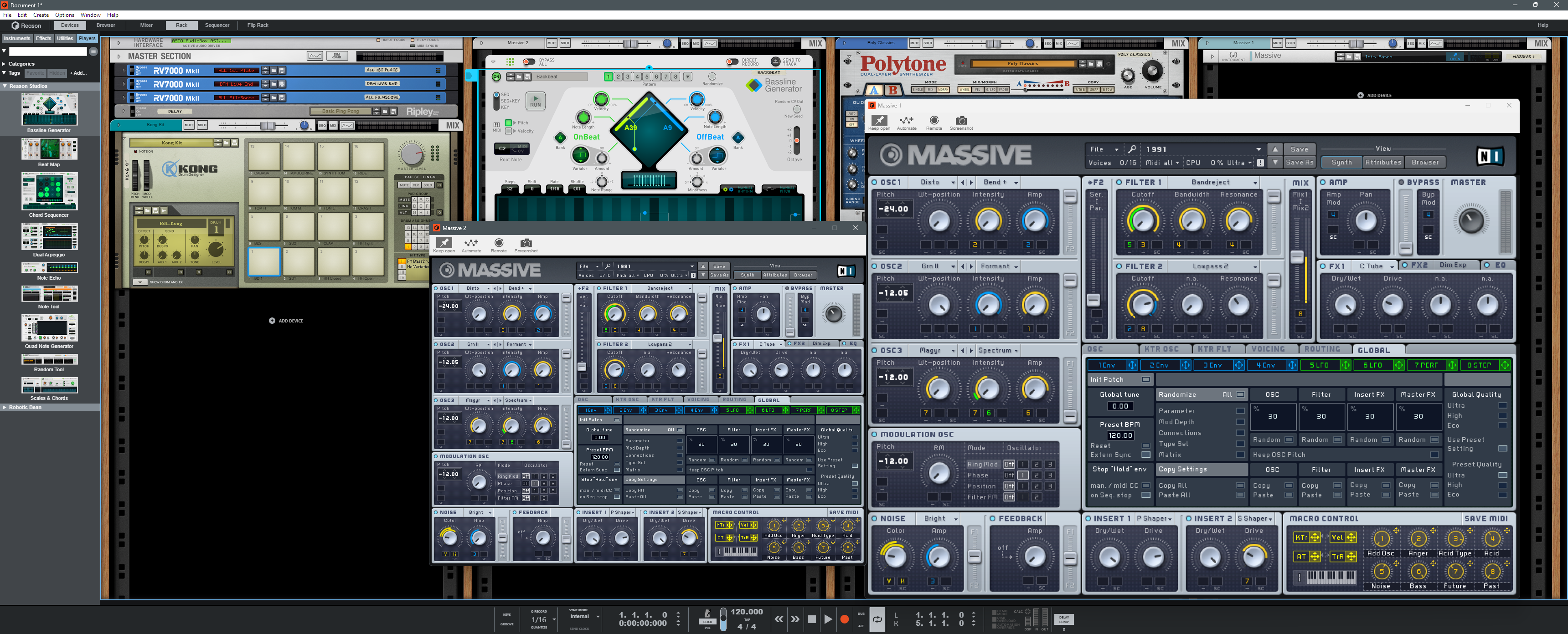Click the red Record button
The width and height of the screenshot is (1568, 634).
click(x=844, y=619)
